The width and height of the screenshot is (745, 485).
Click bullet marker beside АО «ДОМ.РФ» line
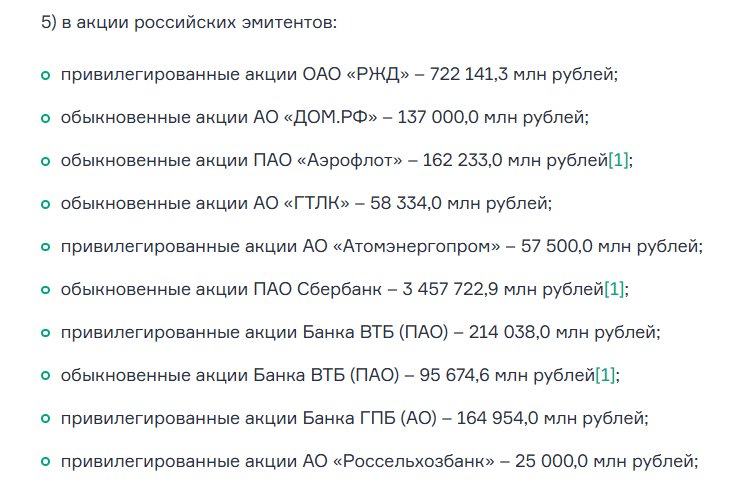click(46, 118)
